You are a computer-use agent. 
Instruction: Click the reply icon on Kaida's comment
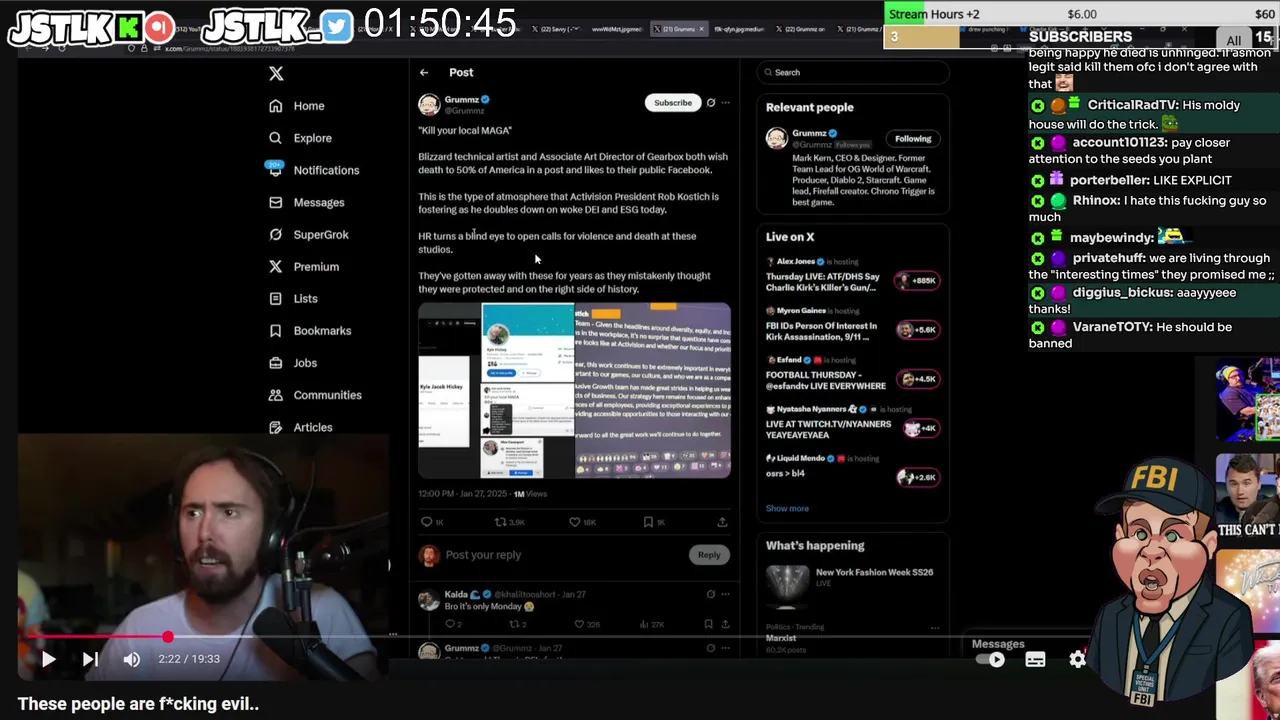tap(451, 624)
